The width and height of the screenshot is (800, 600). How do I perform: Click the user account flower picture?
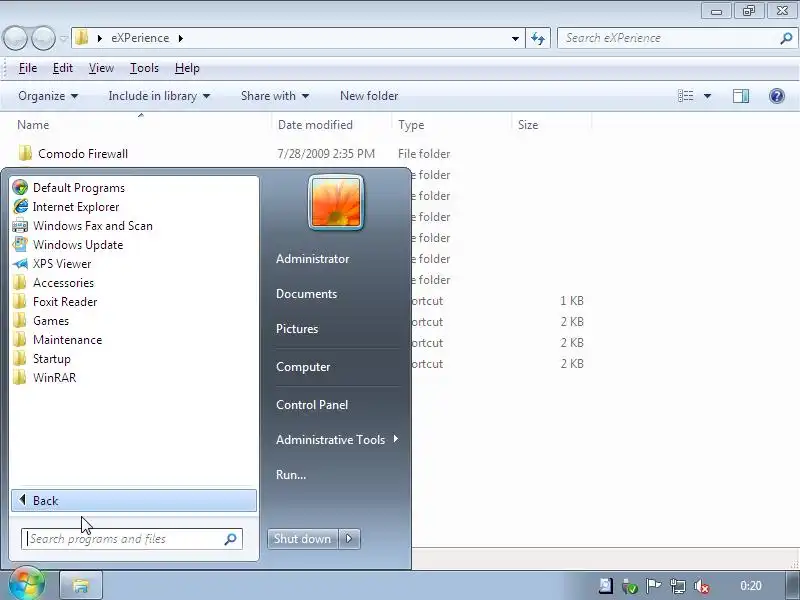[x=336, y=202]
